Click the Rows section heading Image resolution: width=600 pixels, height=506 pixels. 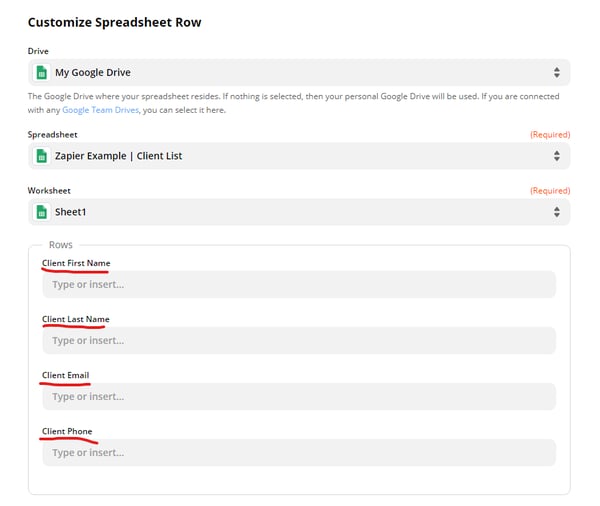[60, 245]
